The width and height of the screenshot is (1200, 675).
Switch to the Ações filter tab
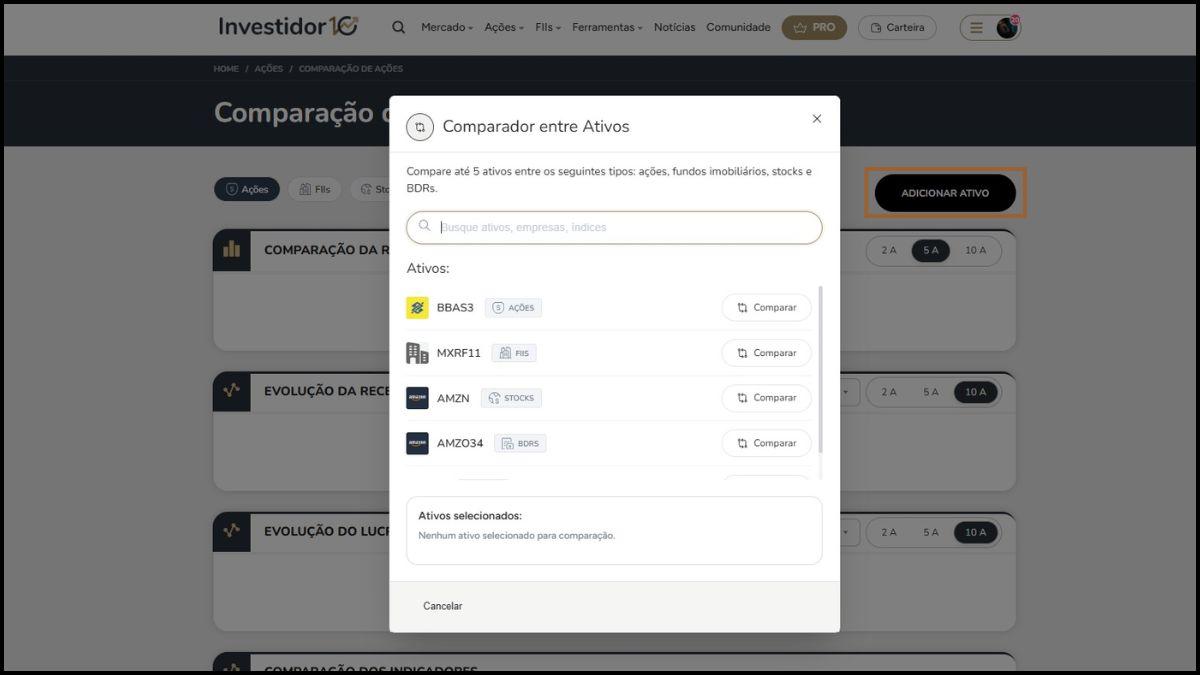click(x=247, y=189)
